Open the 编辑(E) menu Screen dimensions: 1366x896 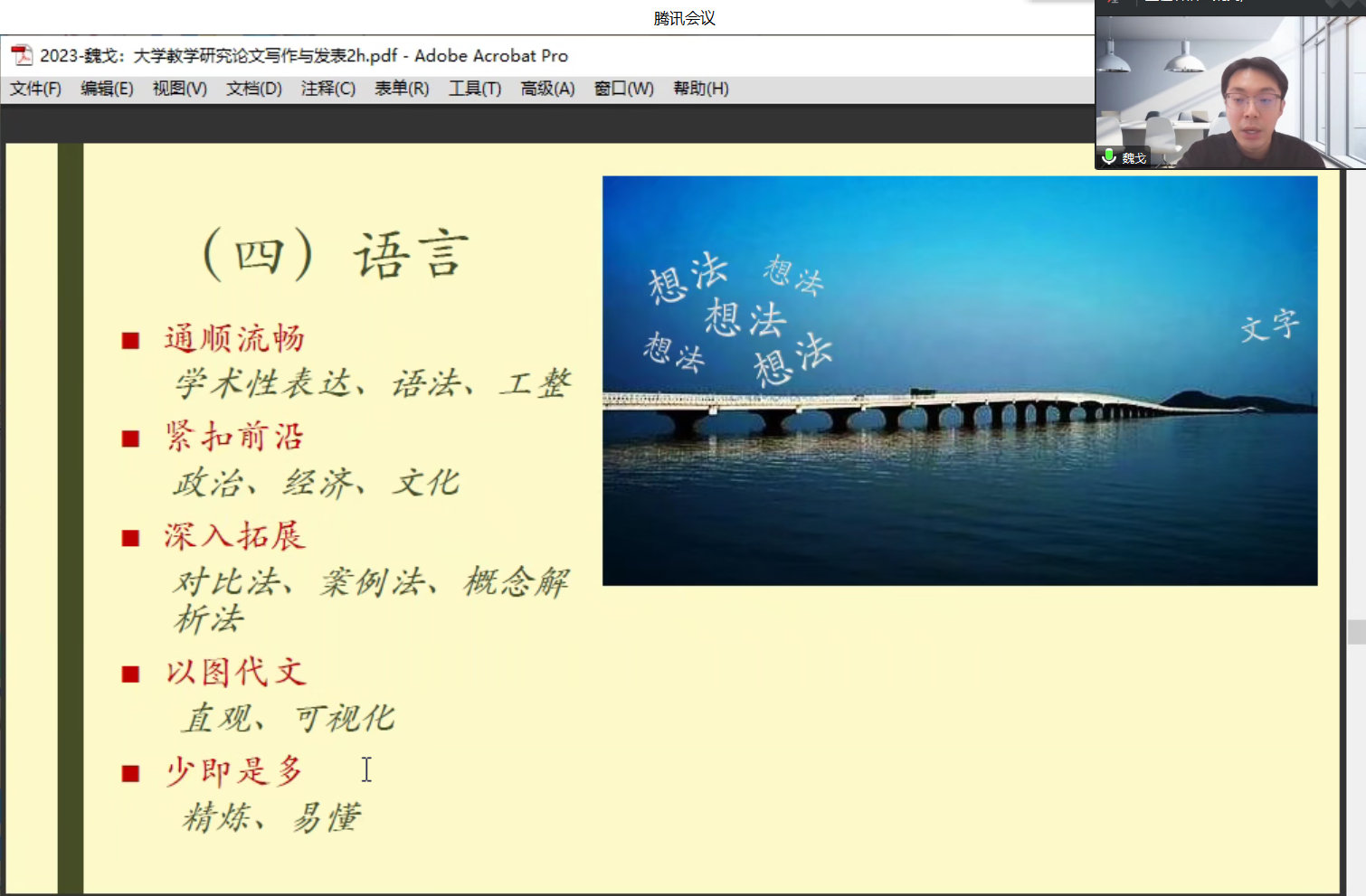tap(107, 89)
